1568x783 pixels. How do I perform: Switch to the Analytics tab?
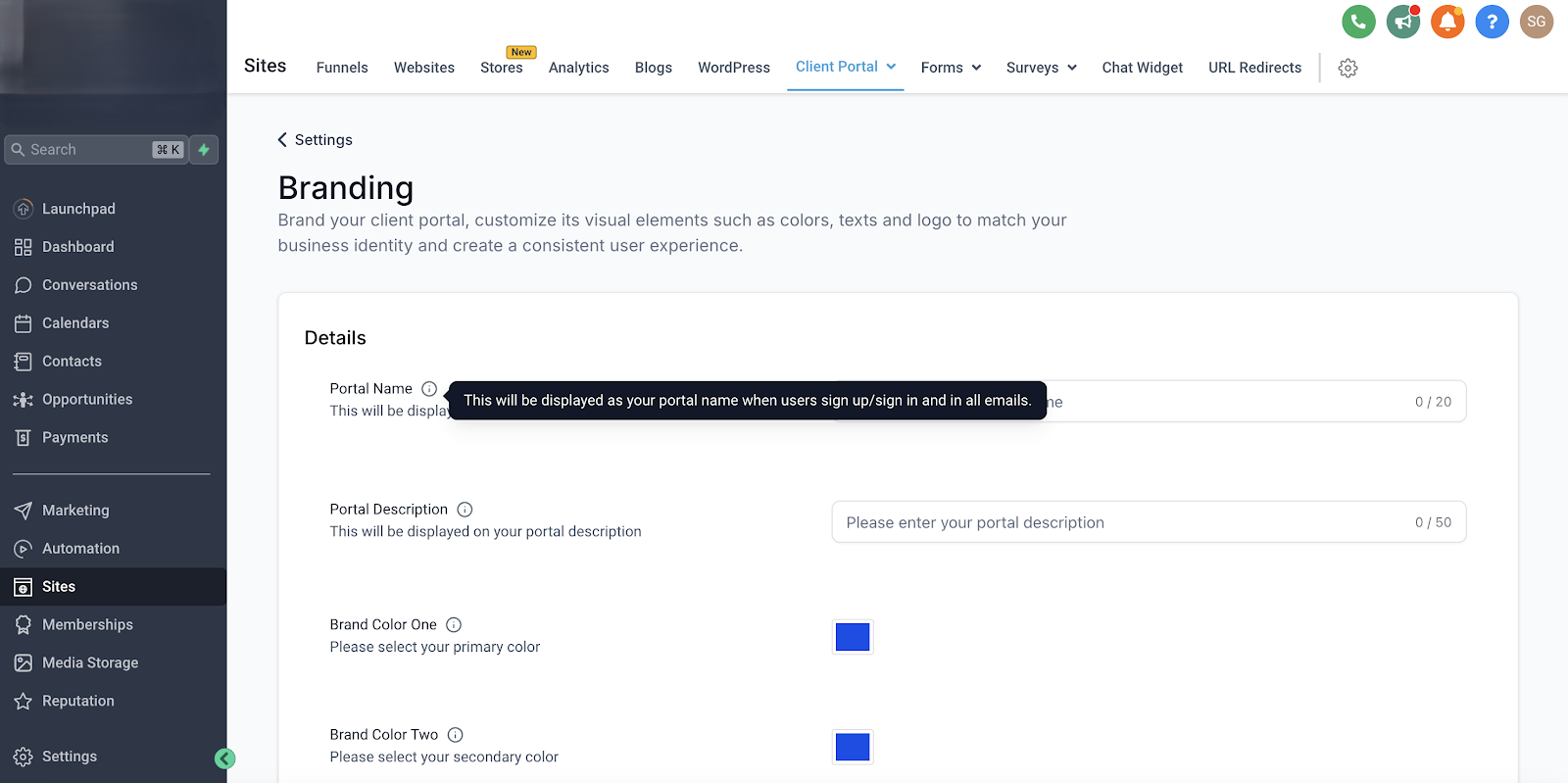pyautogui.click(x=579, y=68)
